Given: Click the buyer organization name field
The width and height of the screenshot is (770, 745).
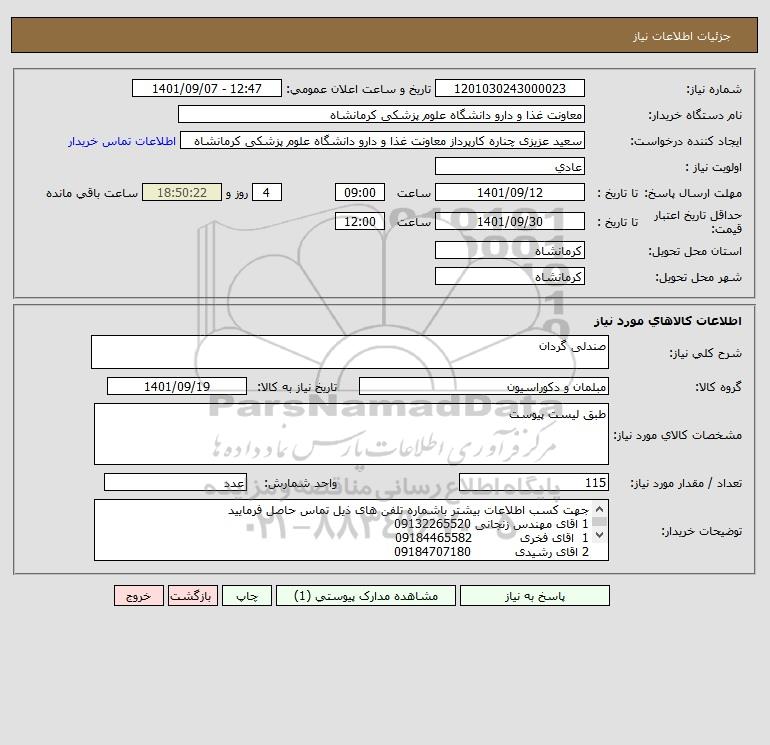Looking at the screenshot, I should coord(381,114).
